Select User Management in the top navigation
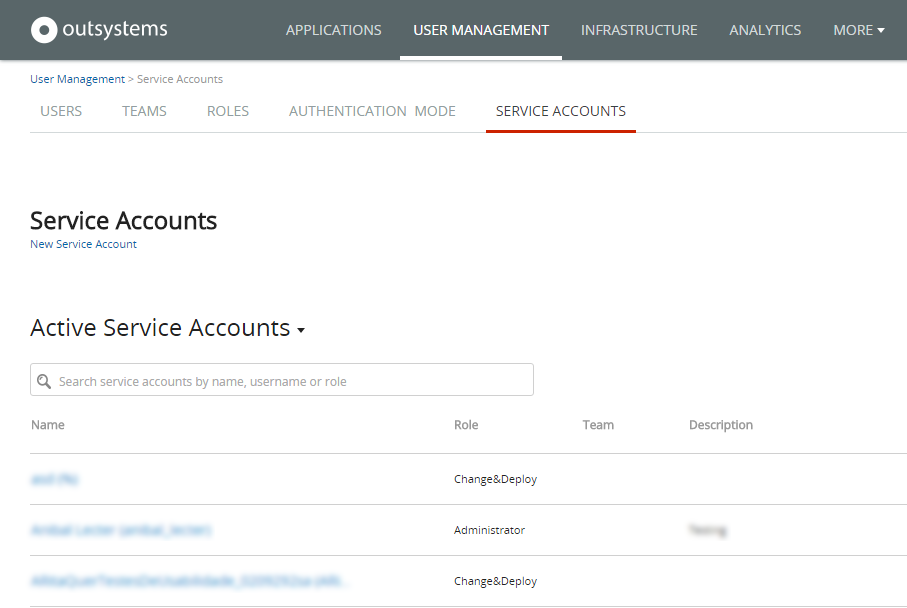This screenshot has height=608, width=907. [x=481, y=30]
